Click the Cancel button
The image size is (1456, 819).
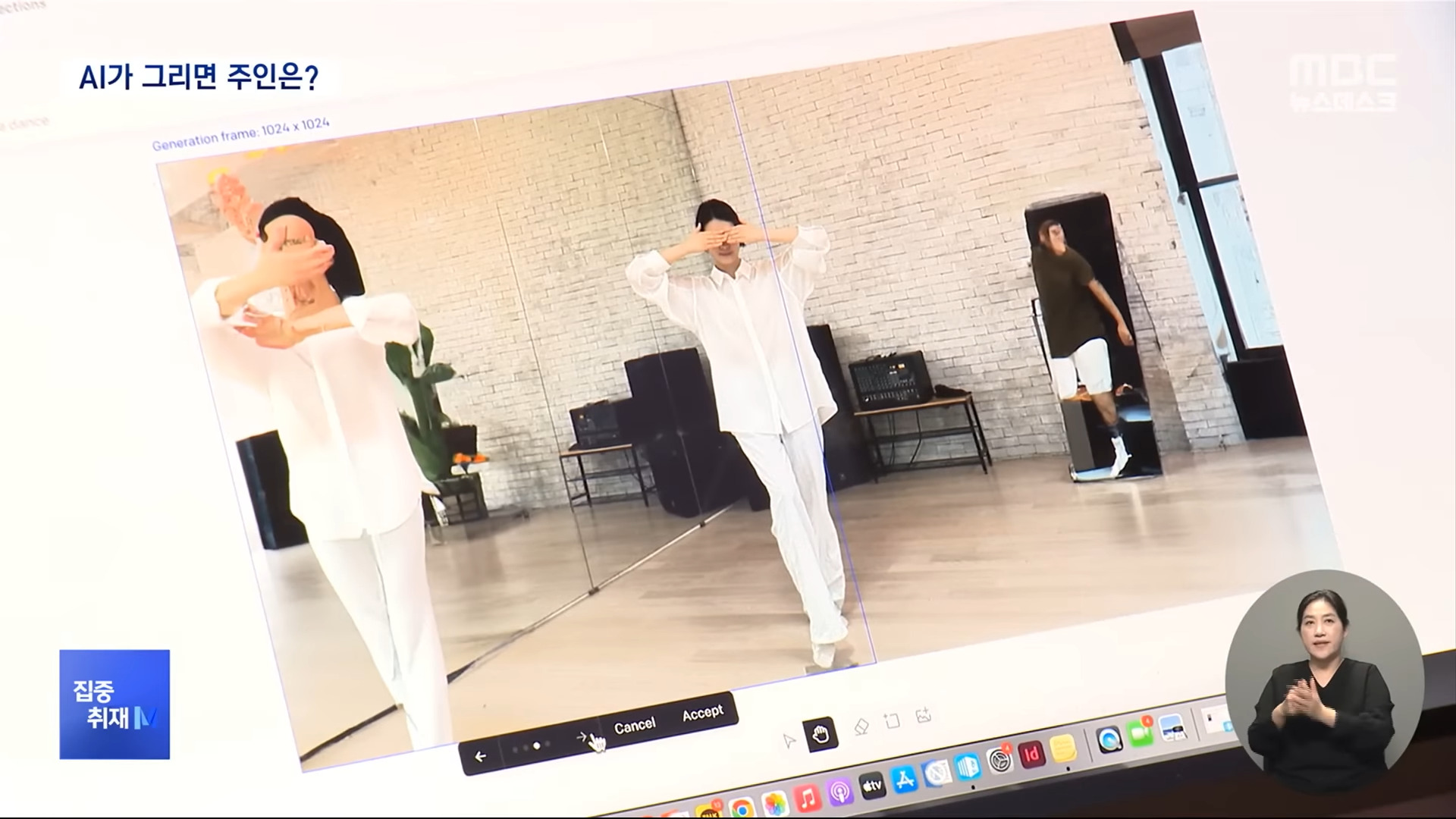point(634,726)
